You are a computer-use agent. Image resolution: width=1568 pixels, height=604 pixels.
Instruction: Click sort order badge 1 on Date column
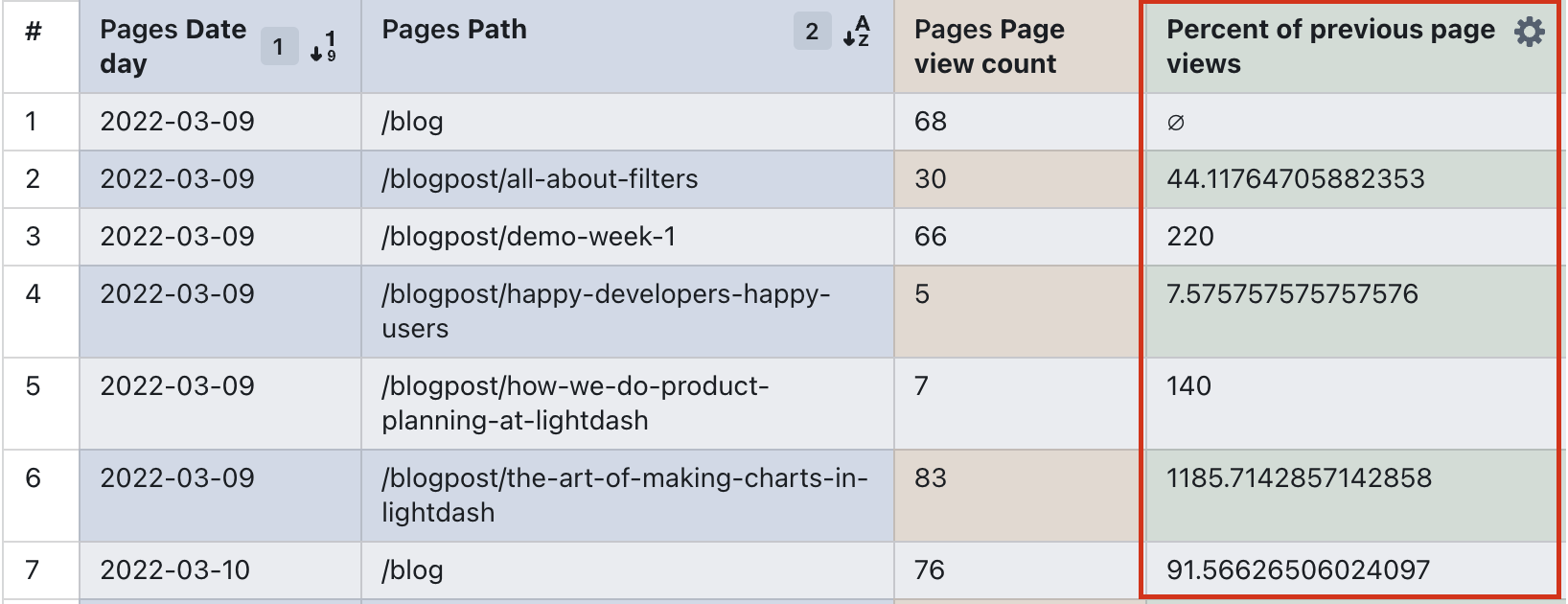tap(279, 46)
